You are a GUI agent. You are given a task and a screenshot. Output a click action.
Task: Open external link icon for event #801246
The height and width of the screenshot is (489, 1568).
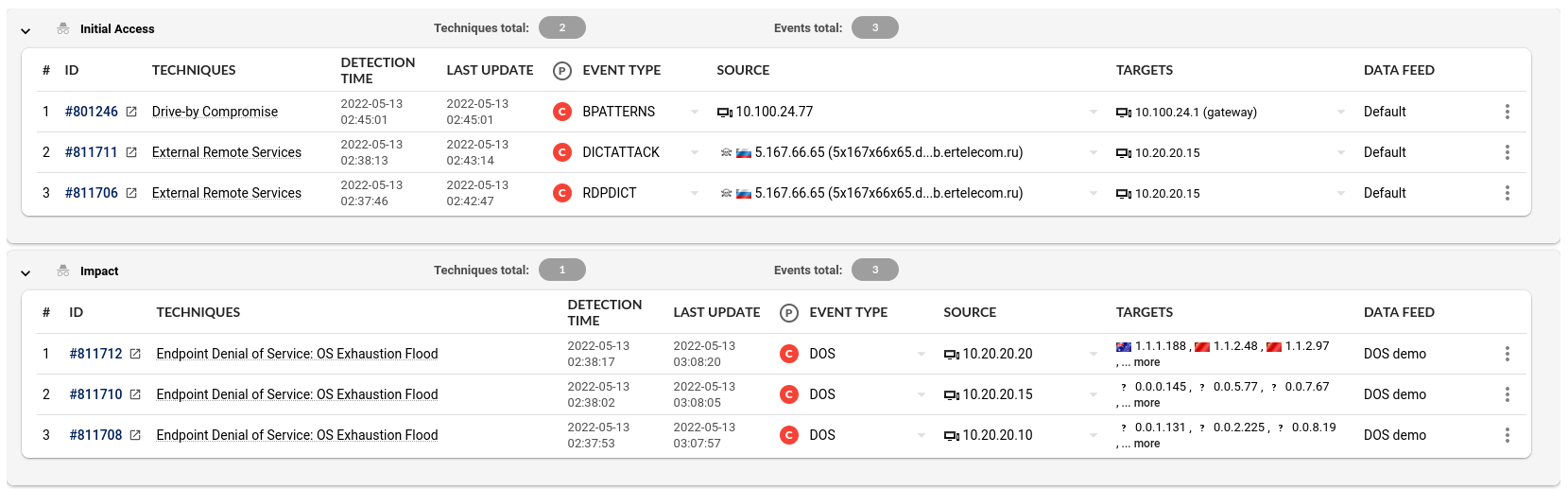(131, 112)
